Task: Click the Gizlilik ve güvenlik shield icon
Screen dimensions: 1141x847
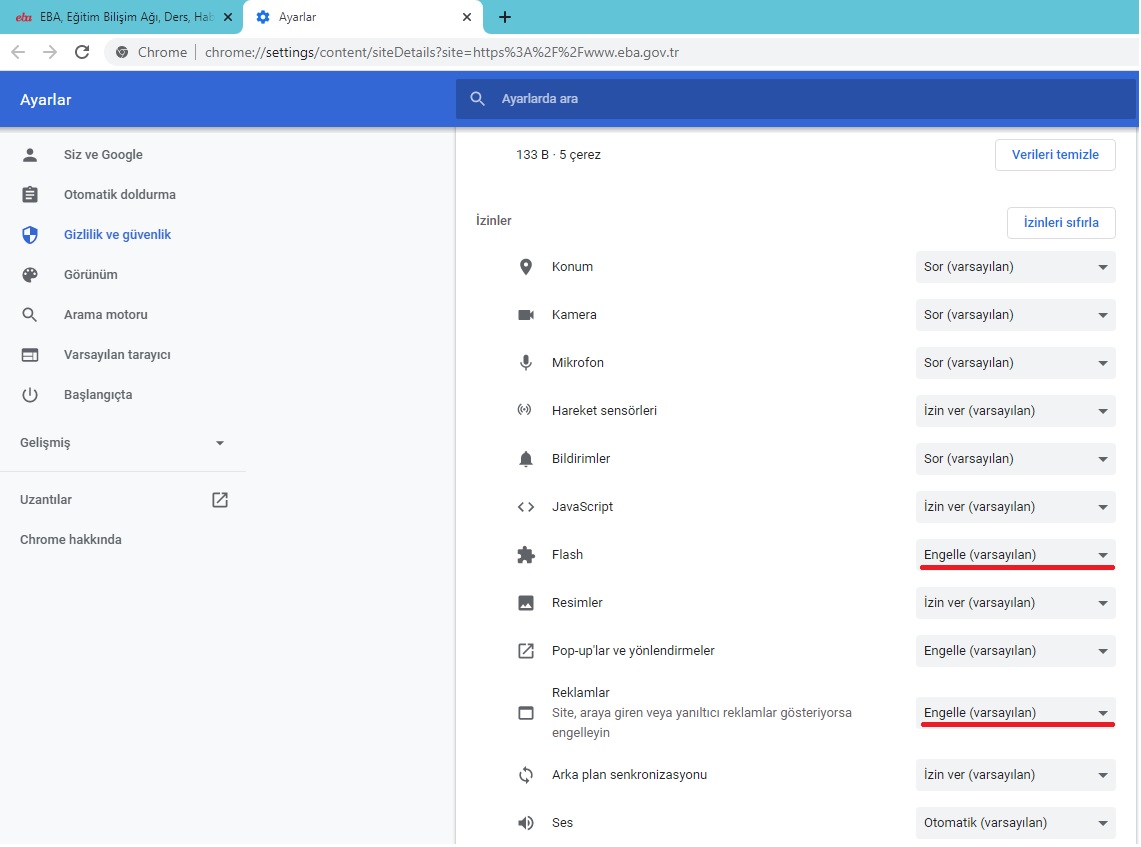Action: (x=30, y=235)
